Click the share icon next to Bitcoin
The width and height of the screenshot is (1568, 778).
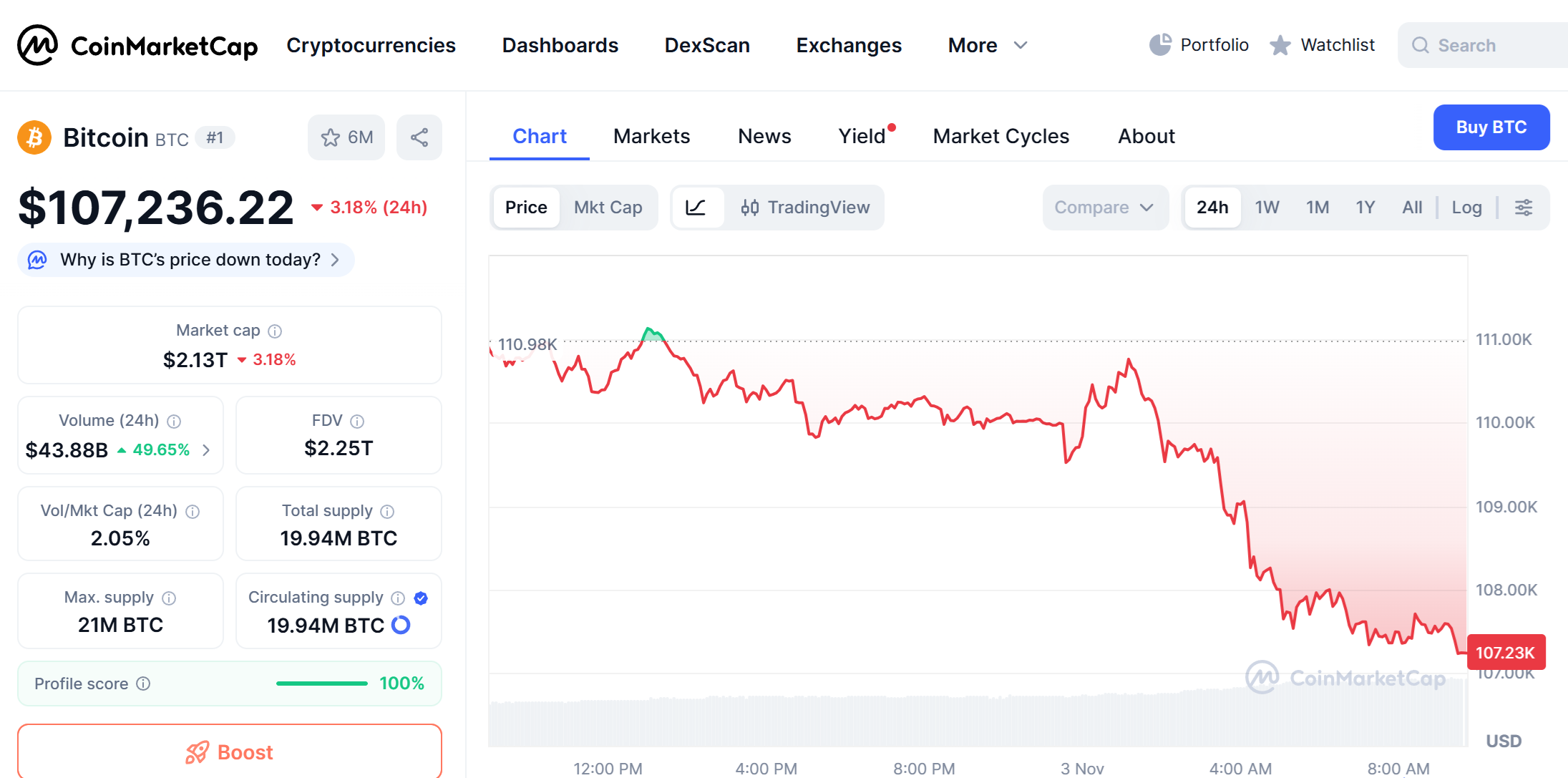[419, 137]
